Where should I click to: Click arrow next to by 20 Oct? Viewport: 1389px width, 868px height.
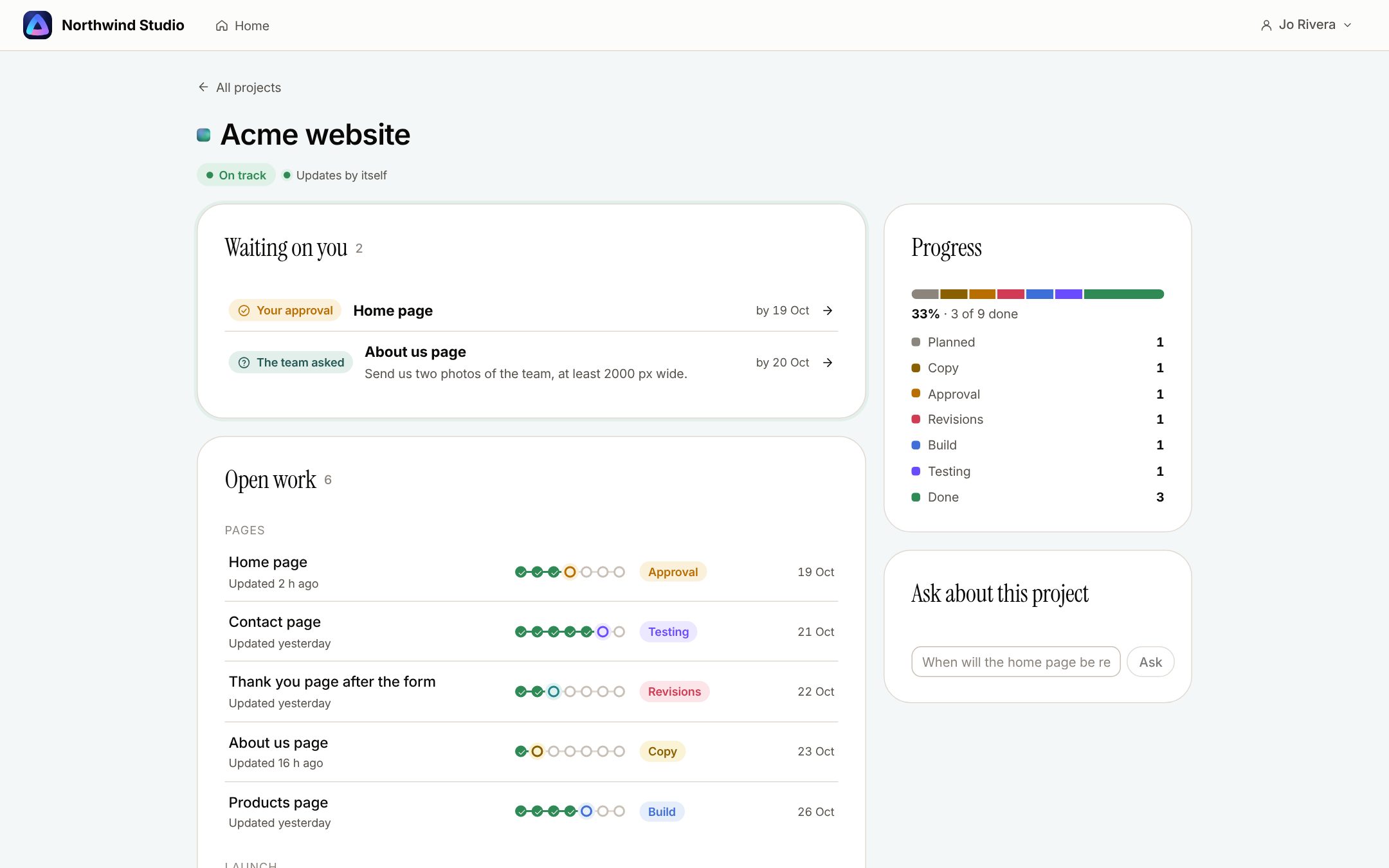[828, 363]
